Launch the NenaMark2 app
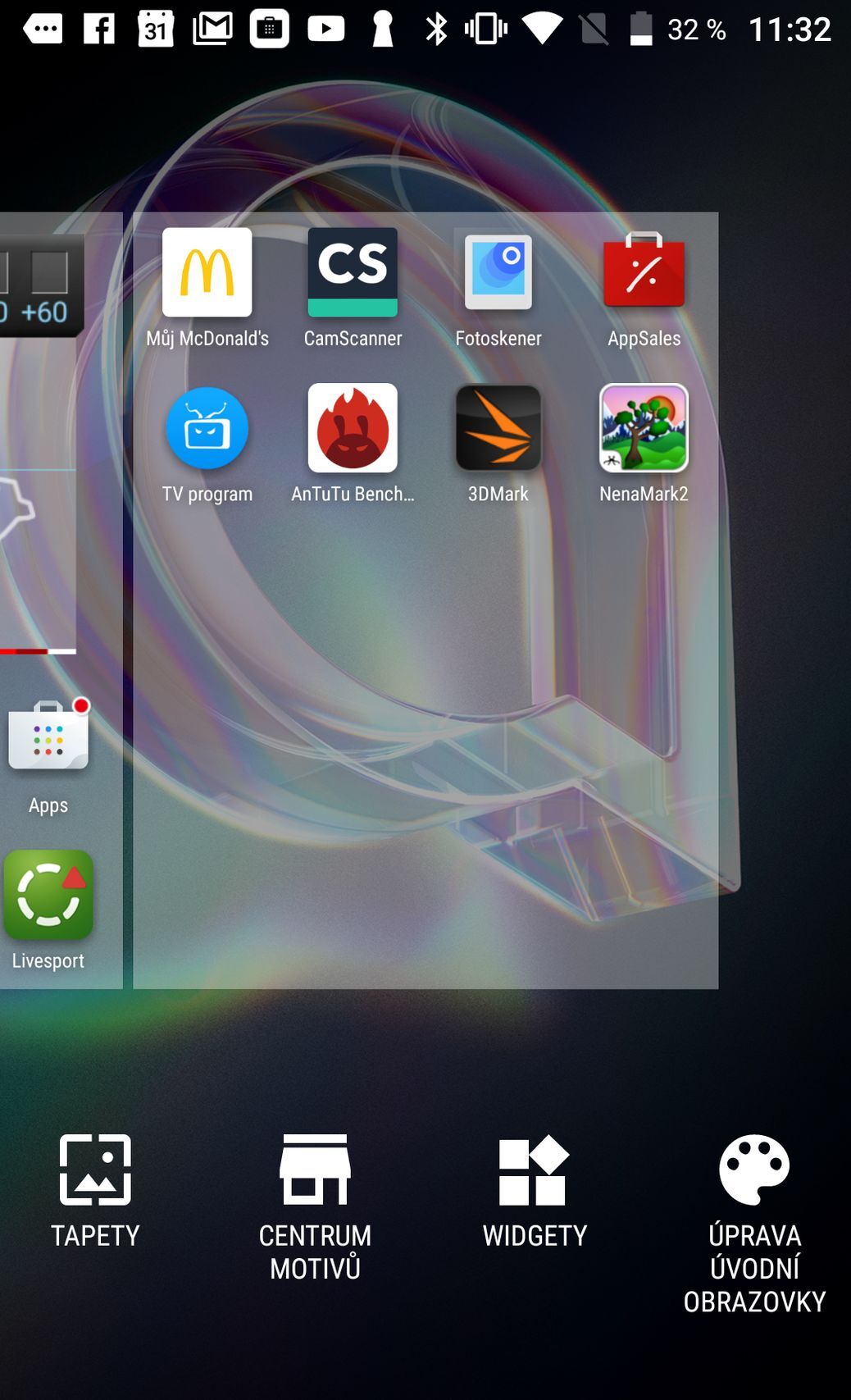 [644, 429]
